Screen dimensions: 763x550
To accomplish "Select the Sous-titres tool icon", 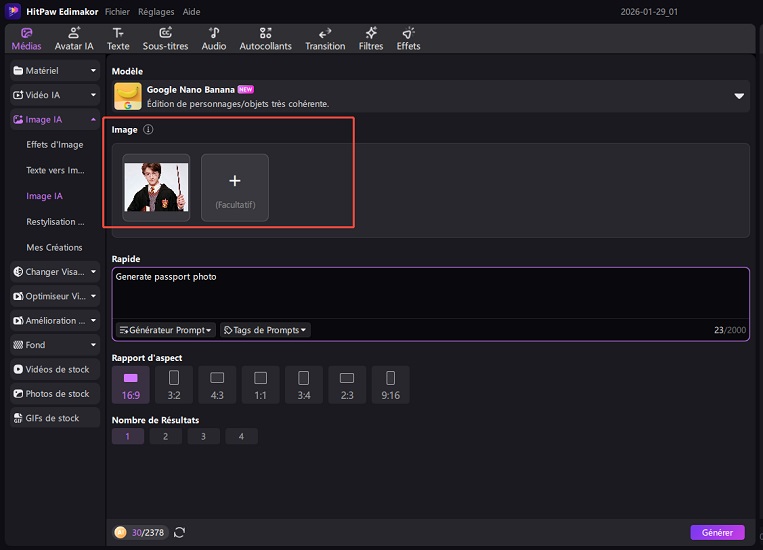I will point(165,39).
